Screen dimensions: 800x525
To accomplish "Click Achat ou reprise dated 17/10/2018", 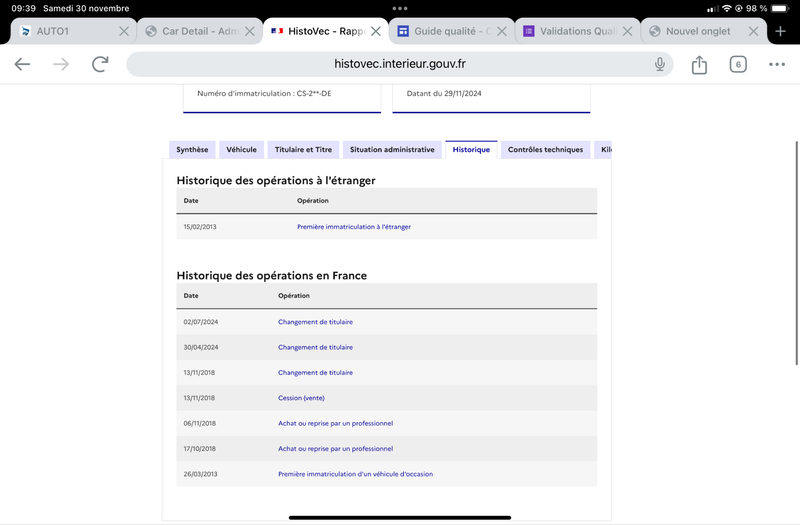I will (335, 449).
